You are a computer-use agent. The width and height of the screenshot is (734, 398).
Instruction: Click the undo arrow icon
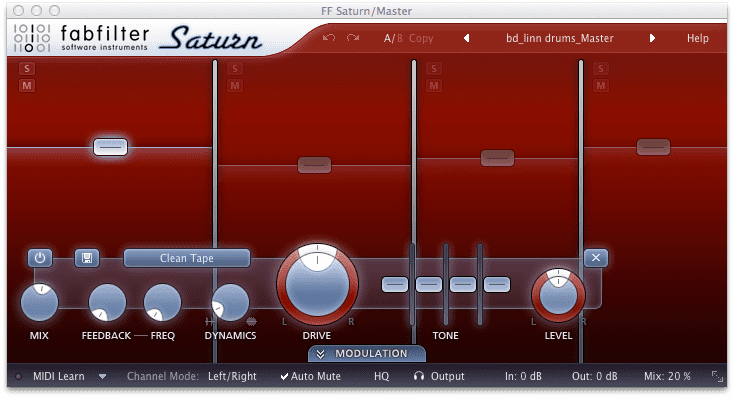coord(329,38)
